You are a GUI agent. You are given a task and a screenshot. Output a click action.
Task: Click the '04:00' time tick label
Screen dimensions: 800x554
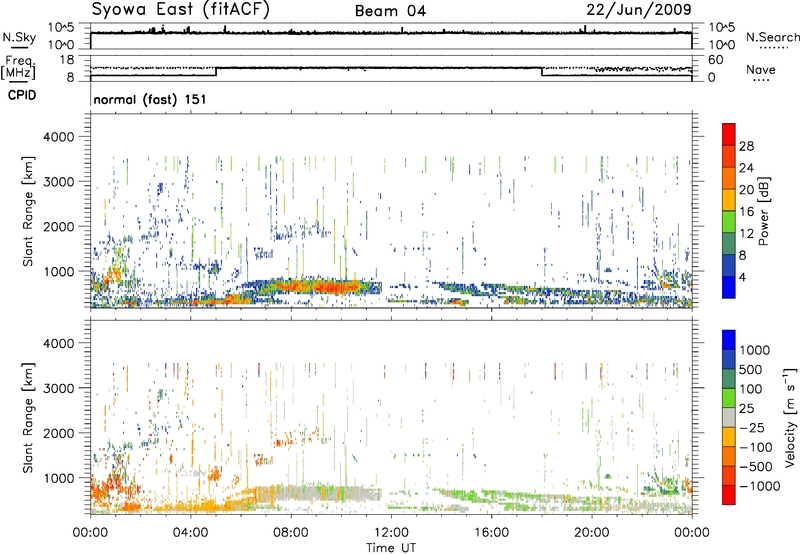pyautogui.click(x=191, y=532)
